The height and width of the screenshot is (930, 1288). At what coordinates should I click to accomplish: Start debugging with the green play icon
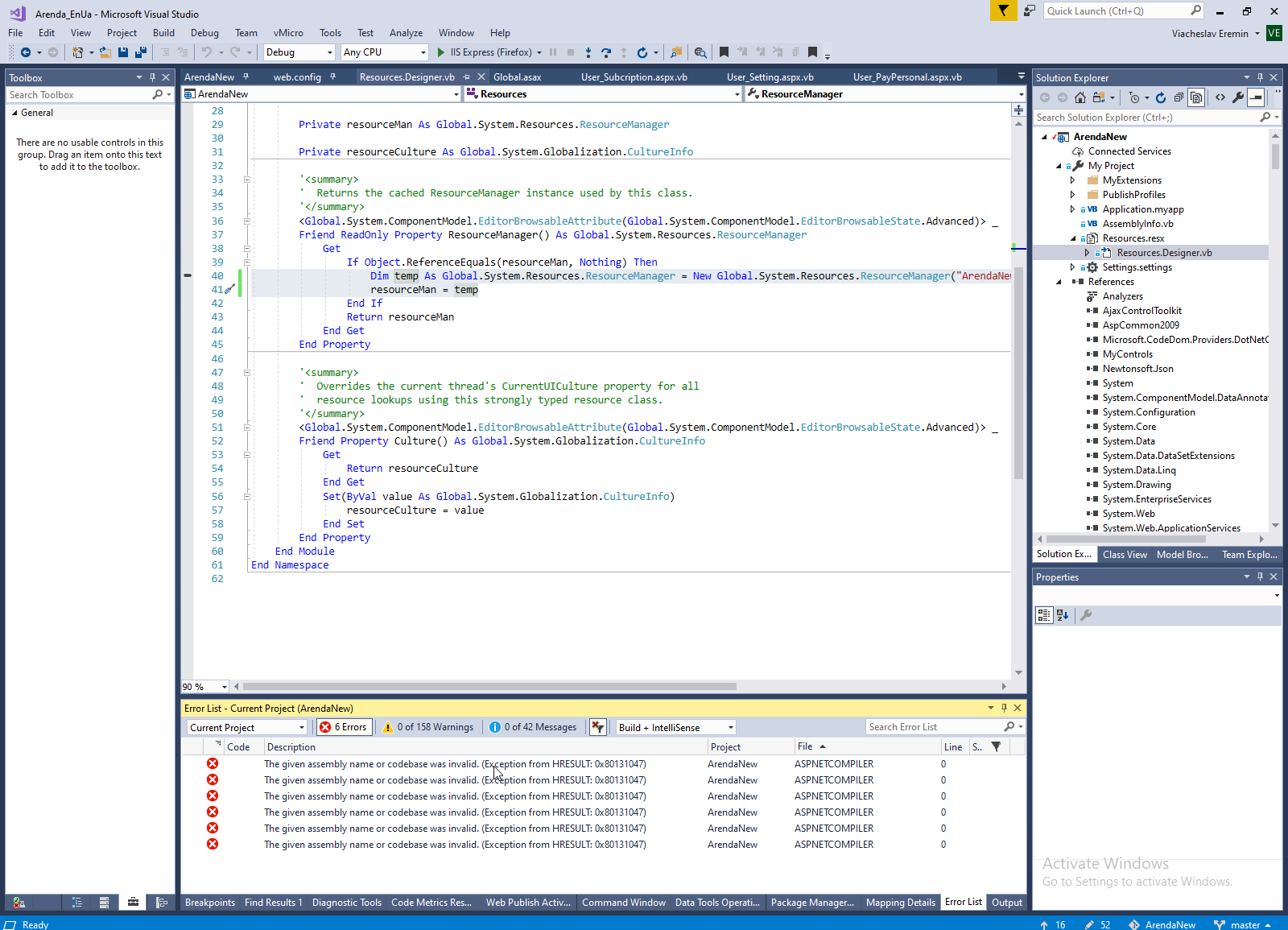(441, 52)
